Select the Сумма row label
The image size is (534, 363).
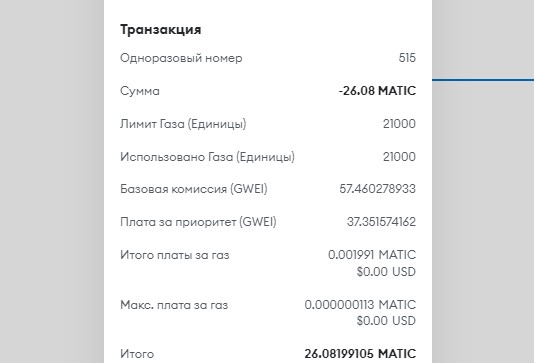click(x=140, y=91)
